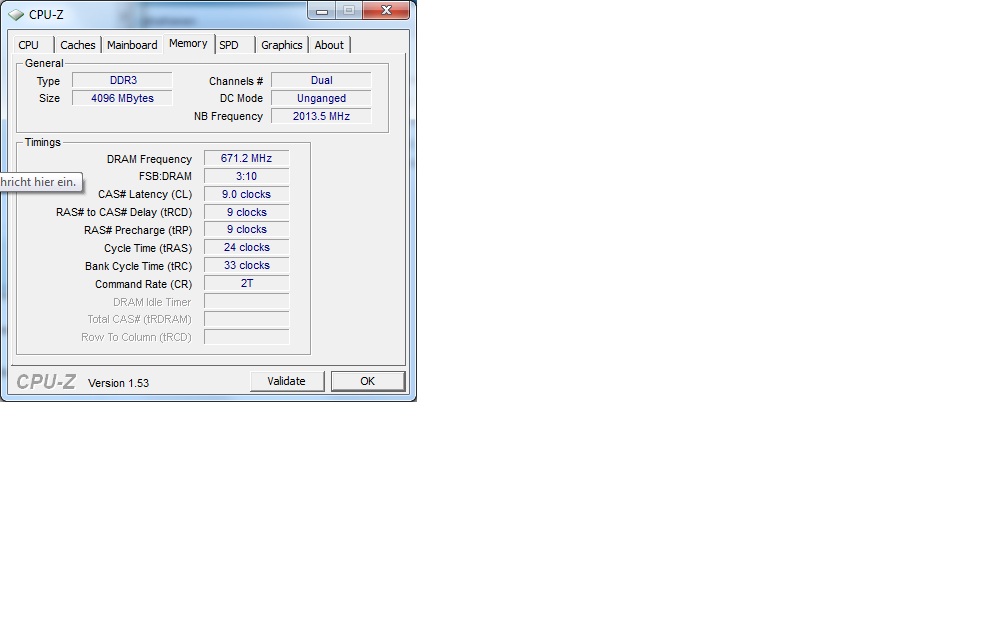Click the Version 1.53 text

coord(118,383)
